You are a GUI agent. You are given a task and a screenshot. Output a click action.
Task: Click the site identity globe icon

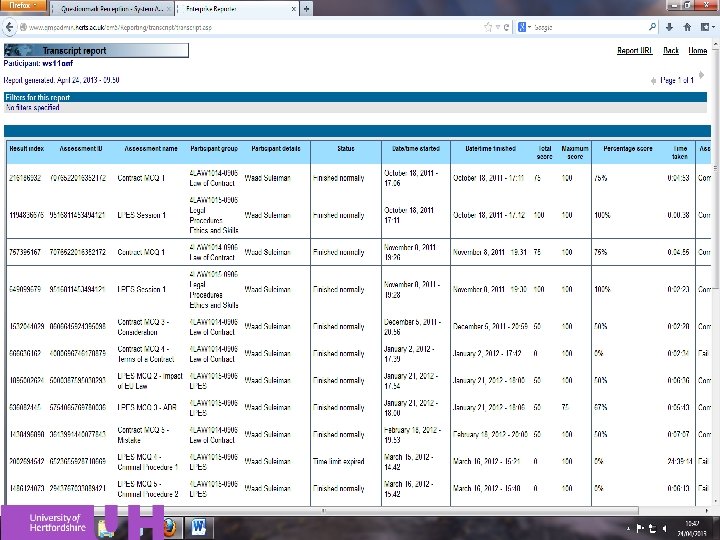pos(22,27)
